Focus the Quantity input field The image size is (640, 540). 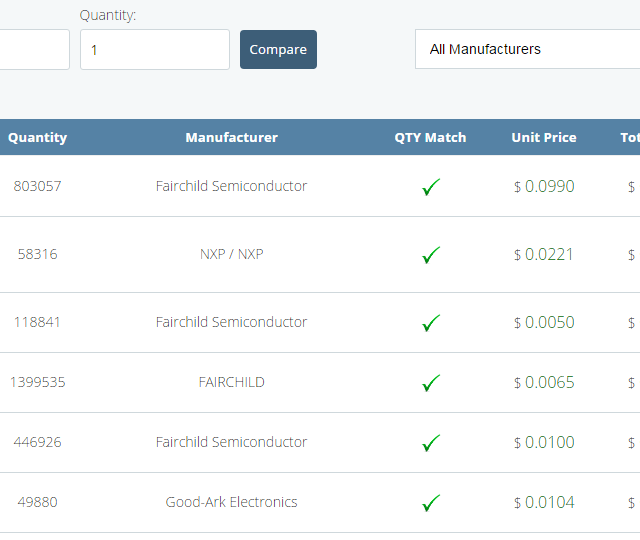click(155, 49)
